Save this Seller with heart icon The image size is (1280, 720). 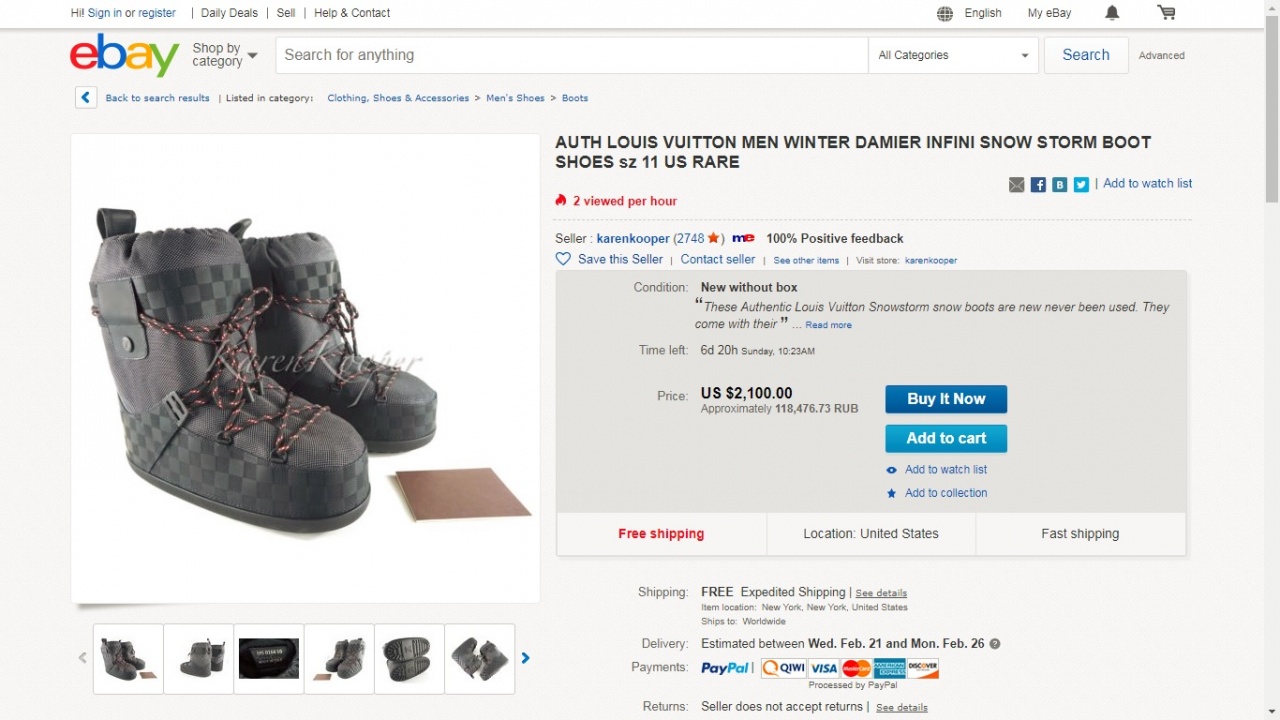click(563, 259)
